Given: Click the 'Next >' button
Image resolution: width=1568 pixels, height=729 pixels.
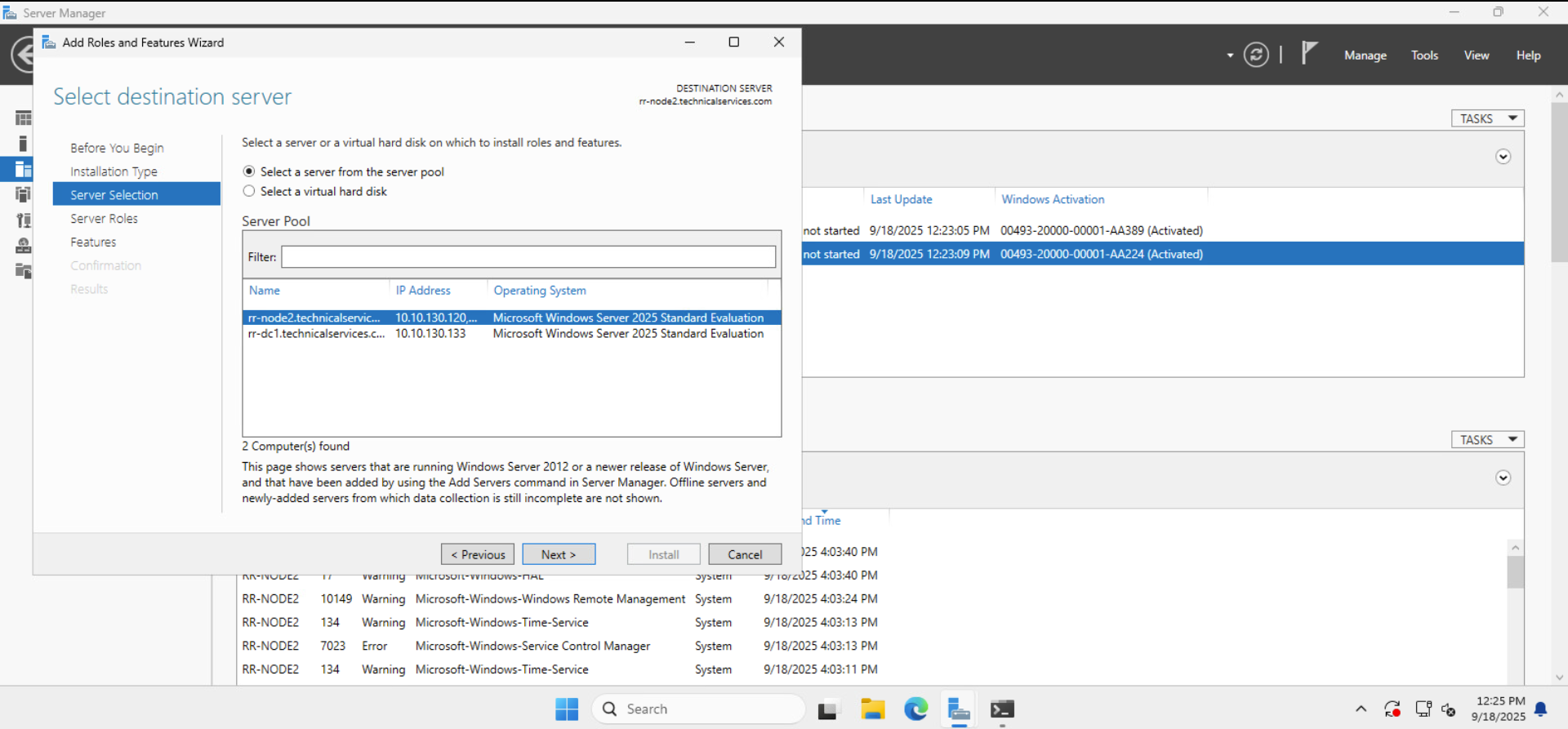Looking at the screenshot, I should click(559, 554).
